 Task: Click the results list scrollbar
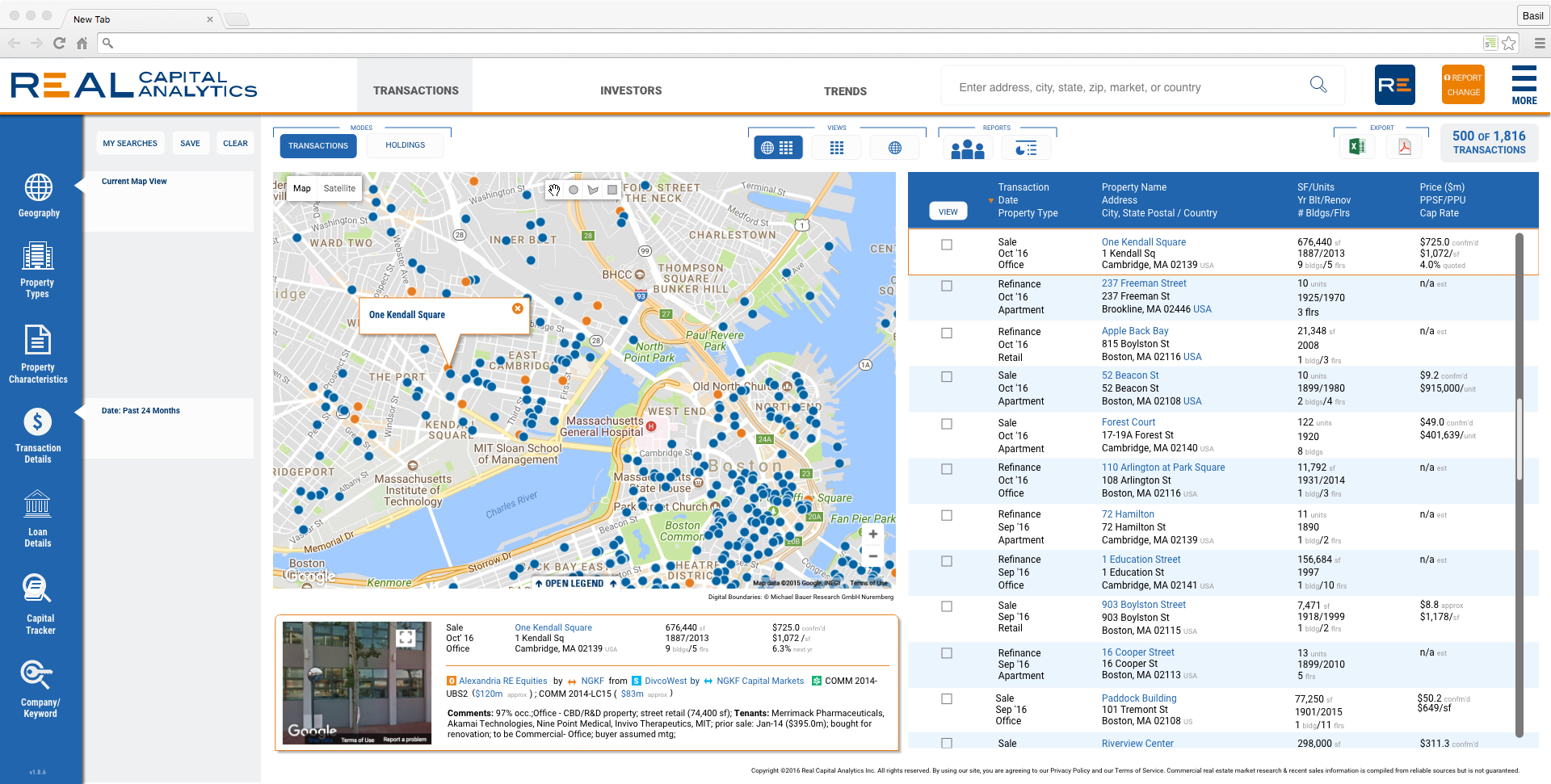click(x=1519, y=440)
